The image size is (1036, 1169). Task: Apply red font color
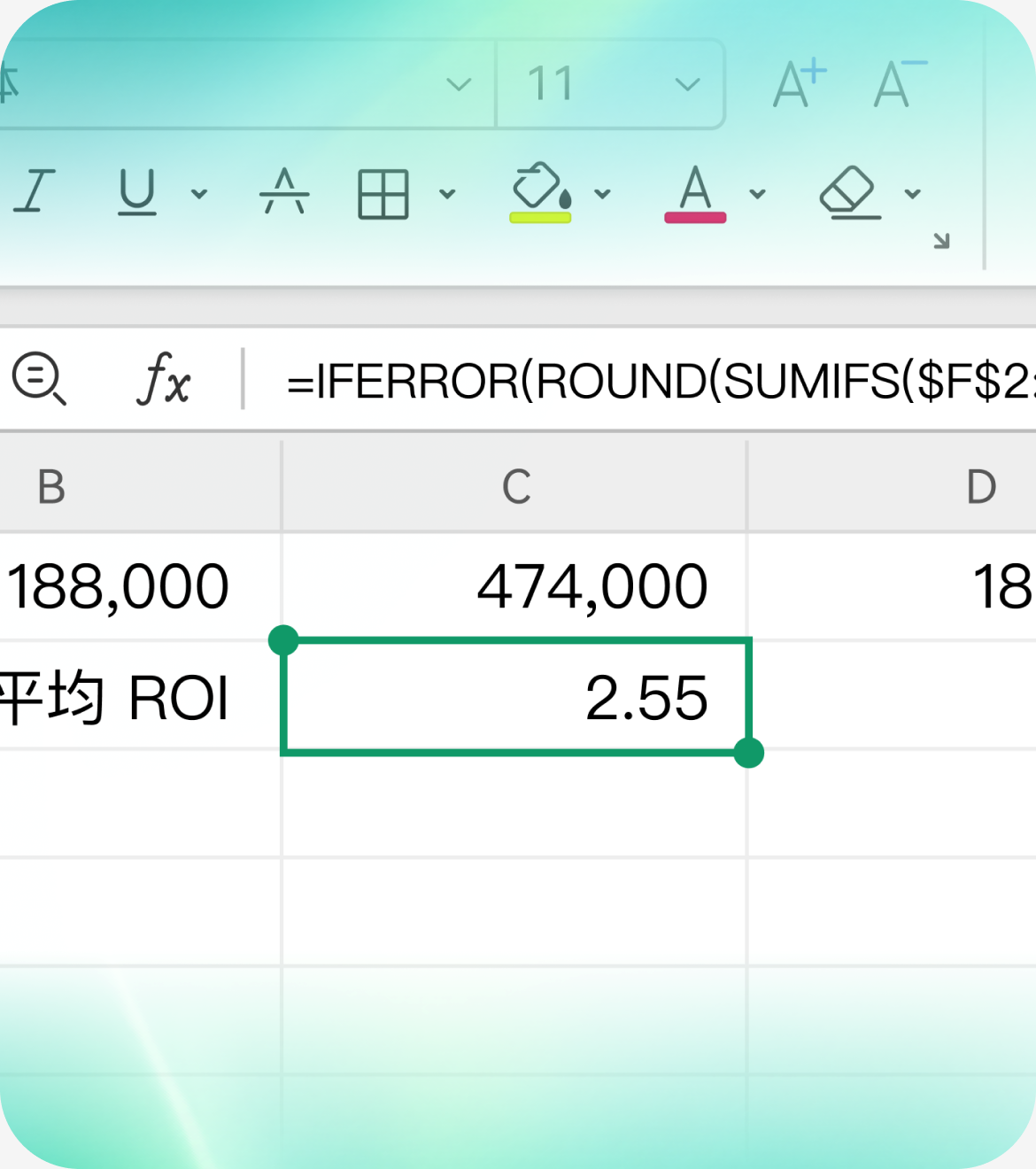[695, 193]
